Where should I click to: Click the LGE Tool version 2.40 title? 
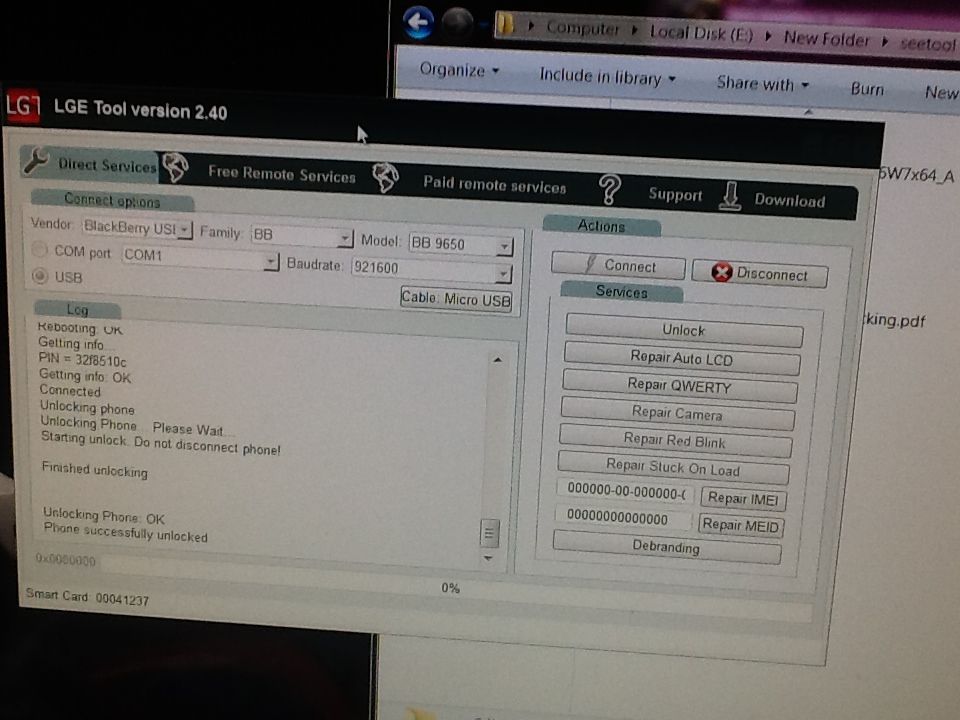tap(140, 109)
